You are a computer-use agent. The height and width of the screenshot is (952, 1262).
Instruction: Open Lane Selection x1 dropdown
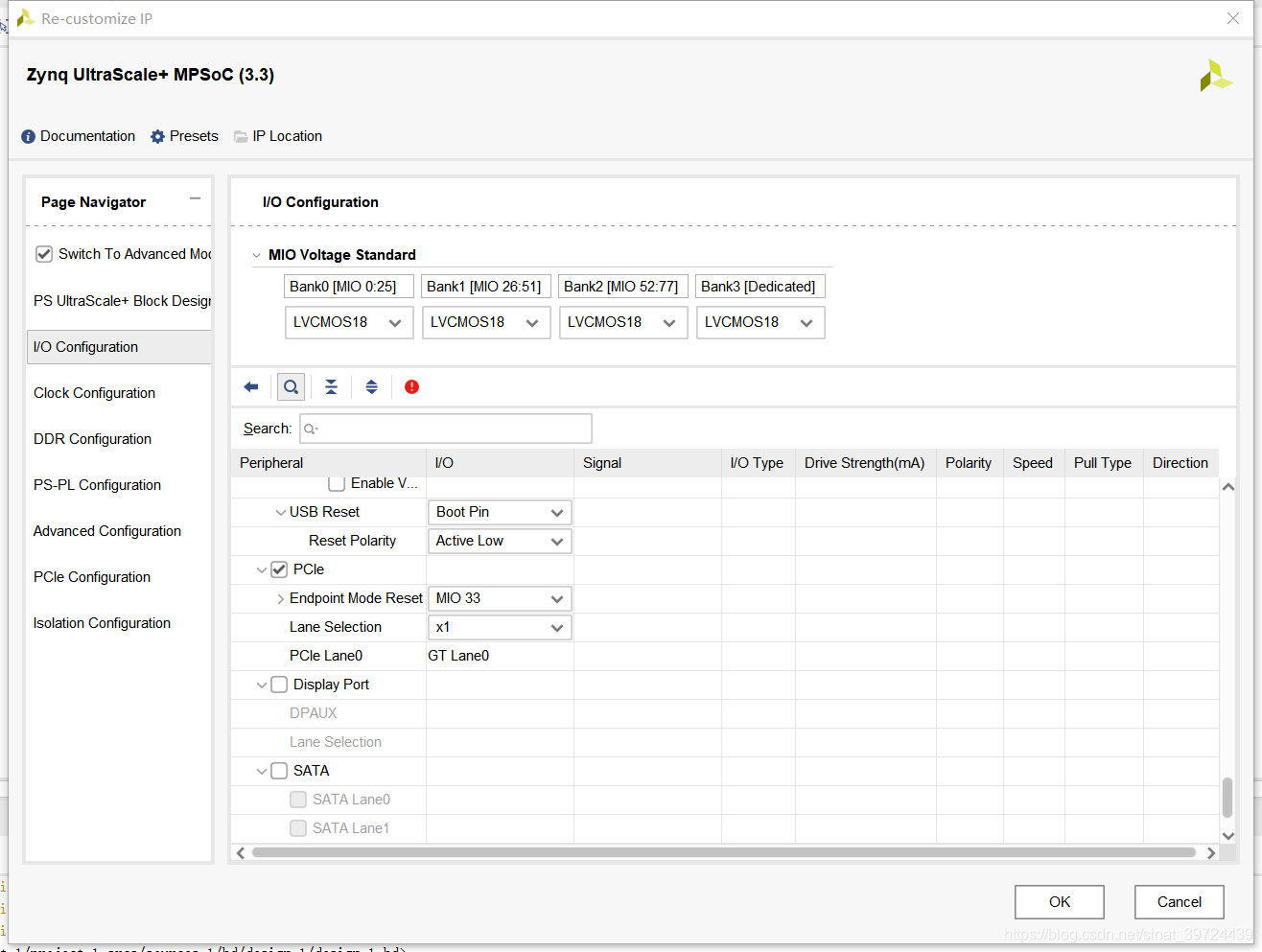pos(500,627)
